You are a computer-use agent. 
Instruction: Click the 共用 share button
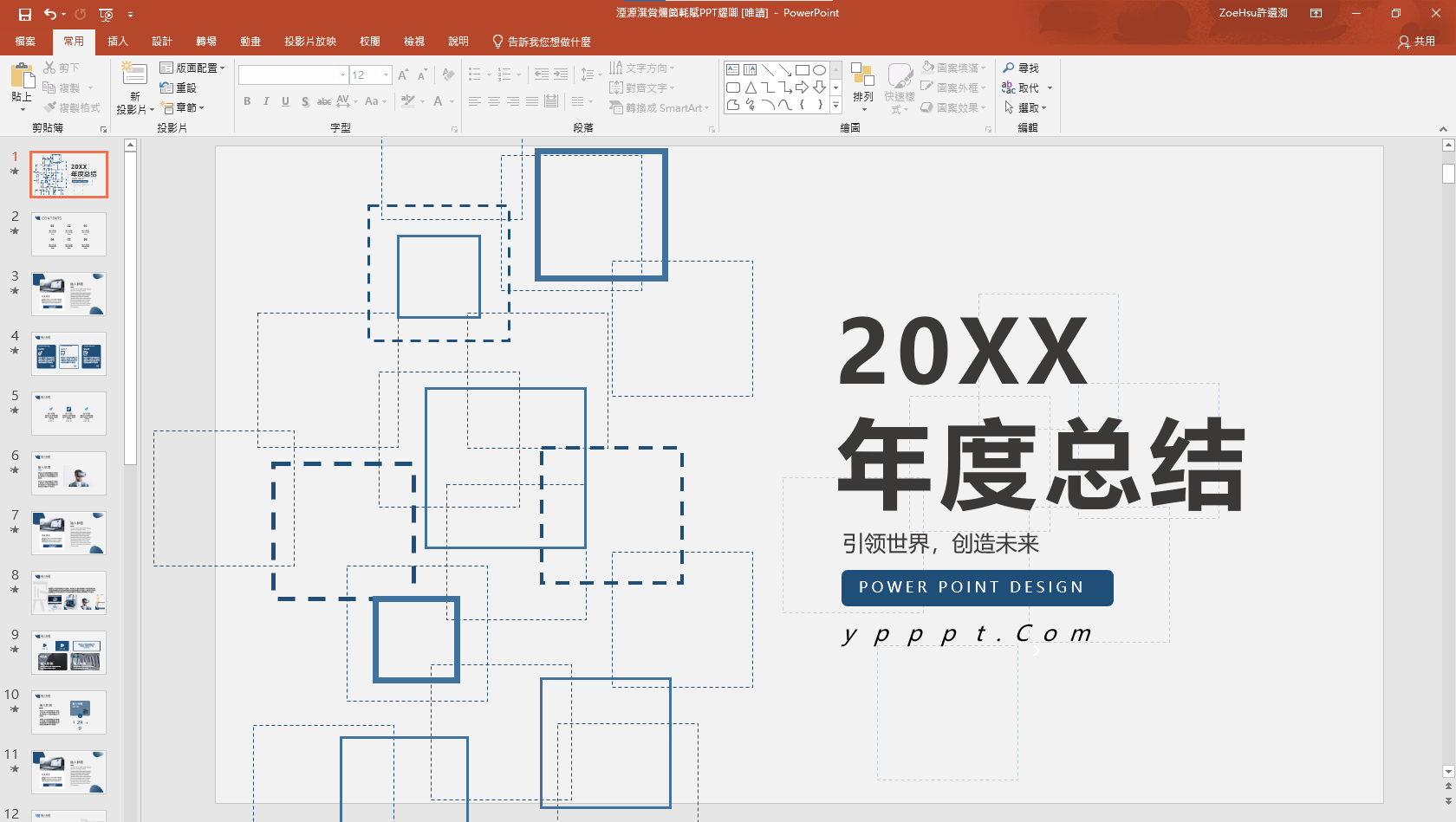[1417, 42]
